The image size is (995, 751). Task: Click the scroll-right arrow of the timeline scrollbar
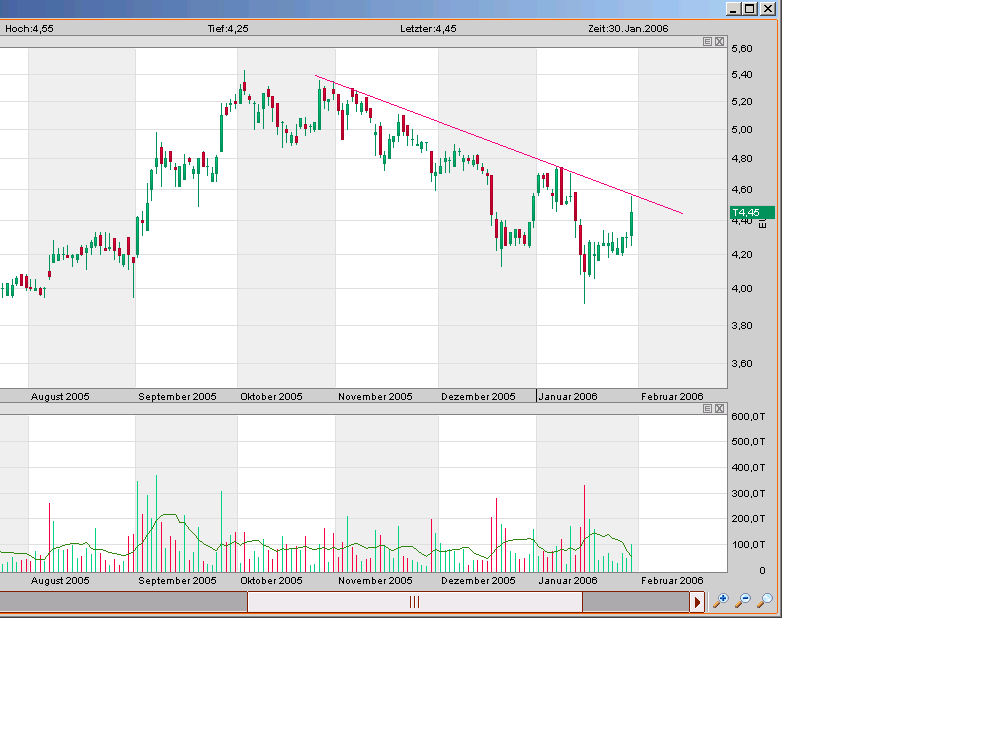(697, 602)
